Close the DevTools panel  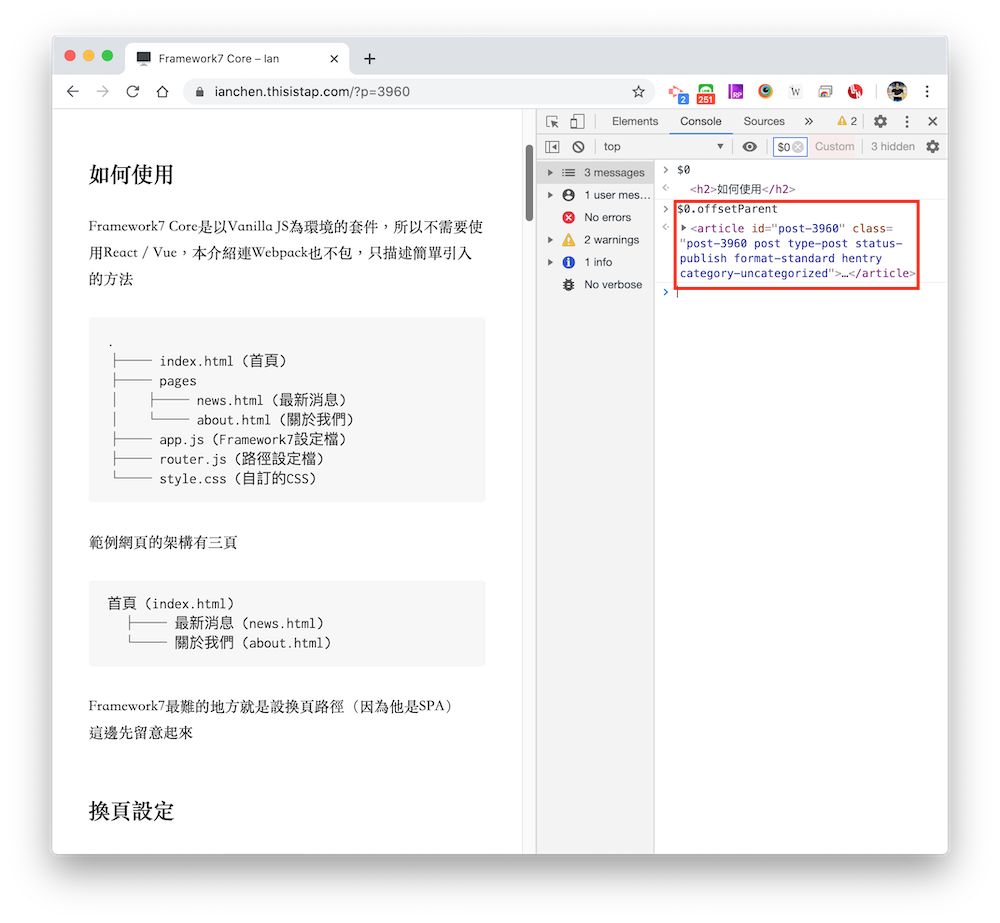[x=932, y=121]
